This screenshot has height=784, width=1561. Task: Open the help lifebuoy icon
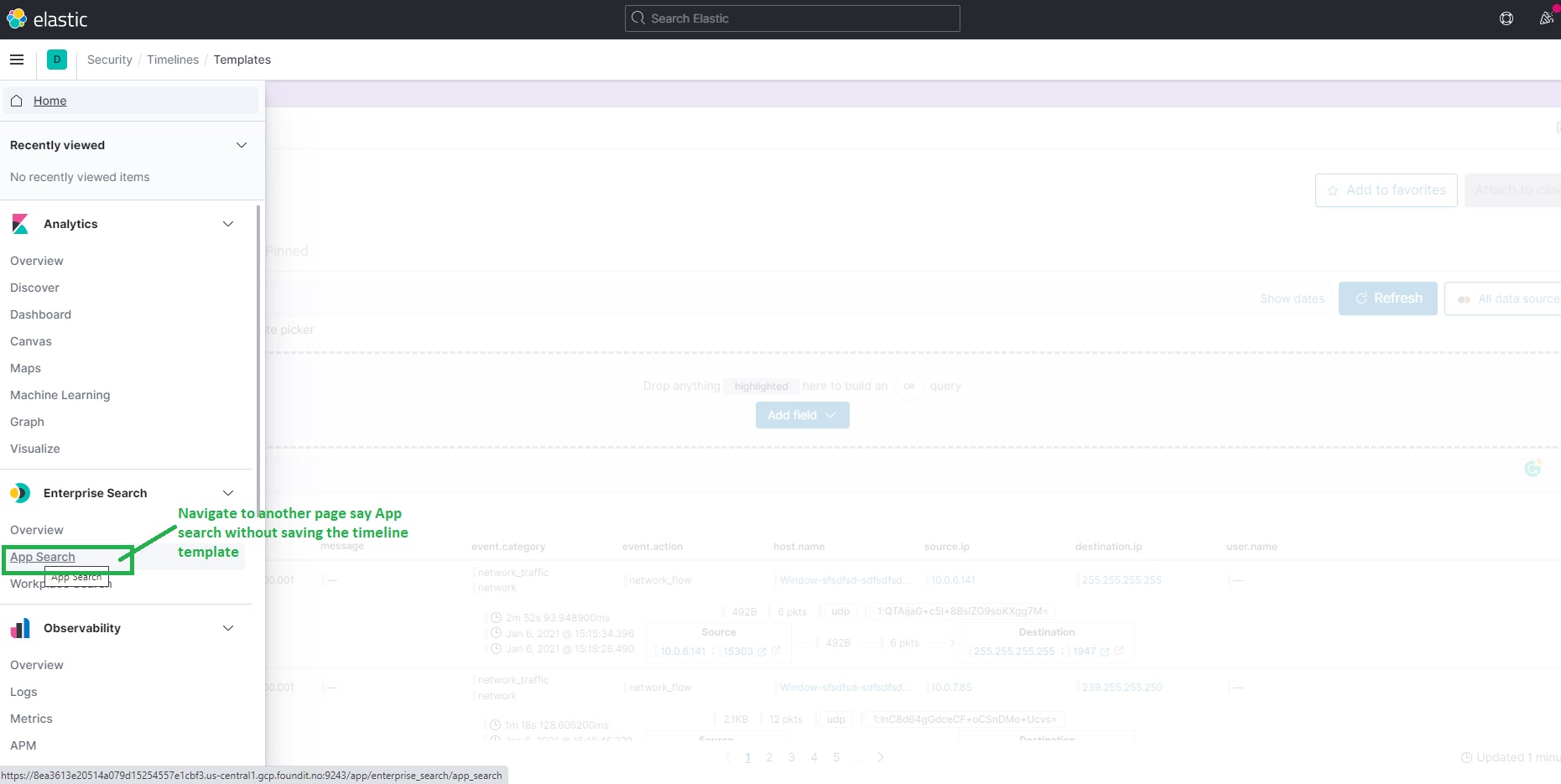pyautogui.click(x=1506, y=18)
